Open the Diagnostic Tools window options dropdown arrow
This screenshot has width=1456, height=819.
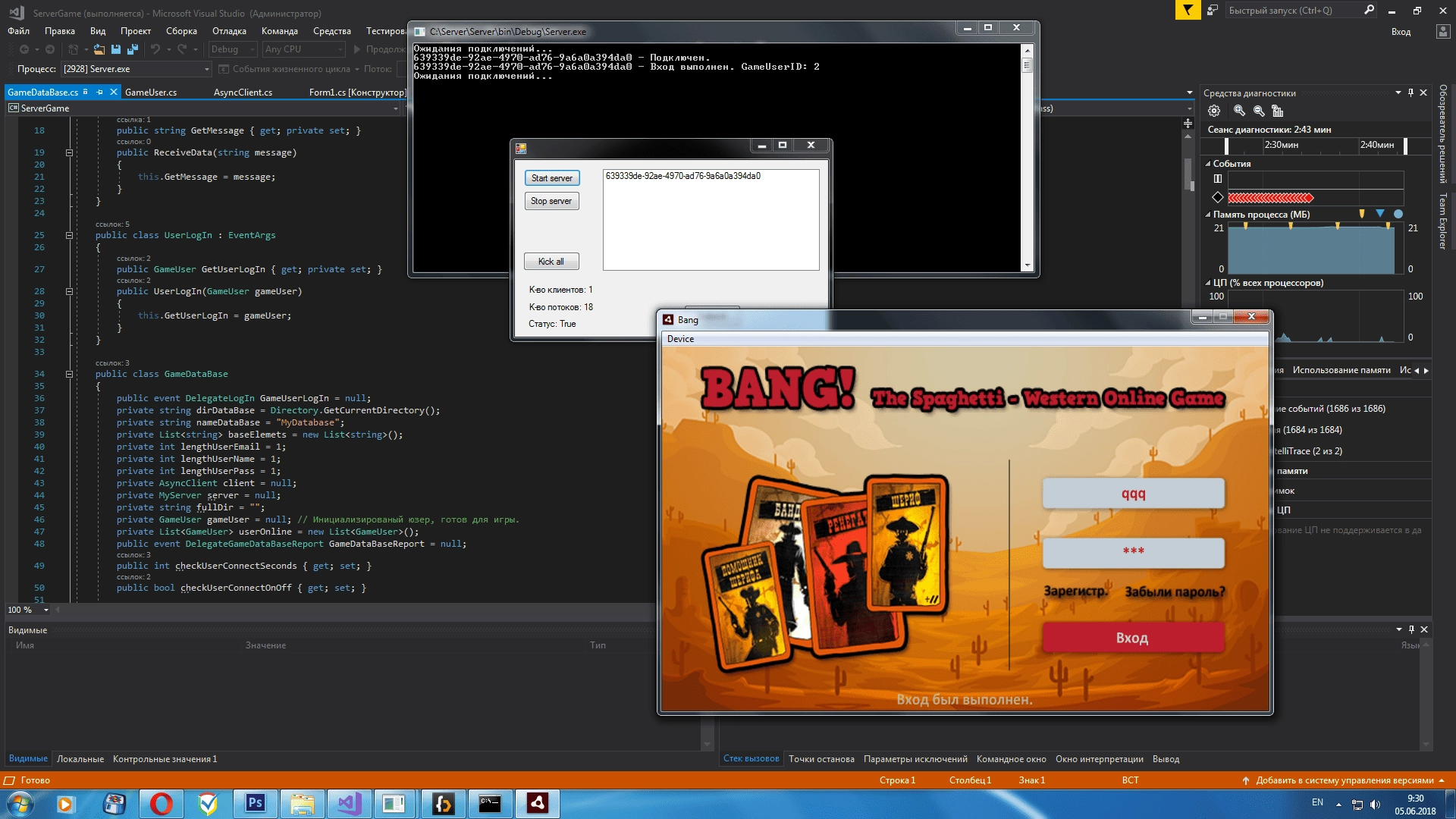point(1398,93)
